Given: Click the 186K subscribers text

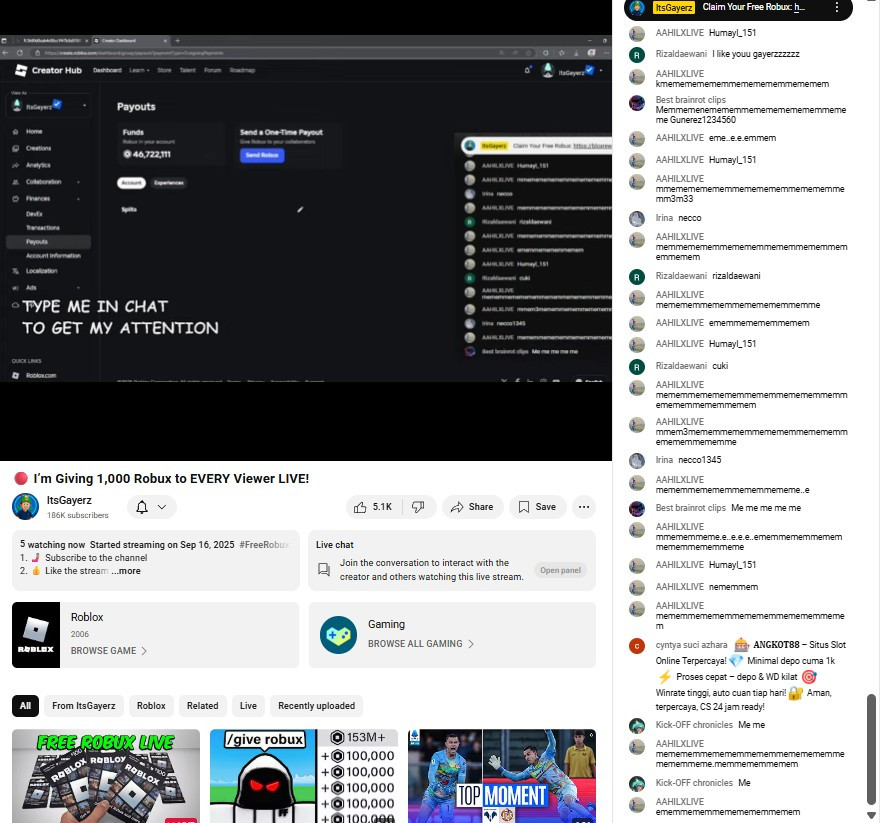Looking at the screenshot, I should click(x=78, y=515).
